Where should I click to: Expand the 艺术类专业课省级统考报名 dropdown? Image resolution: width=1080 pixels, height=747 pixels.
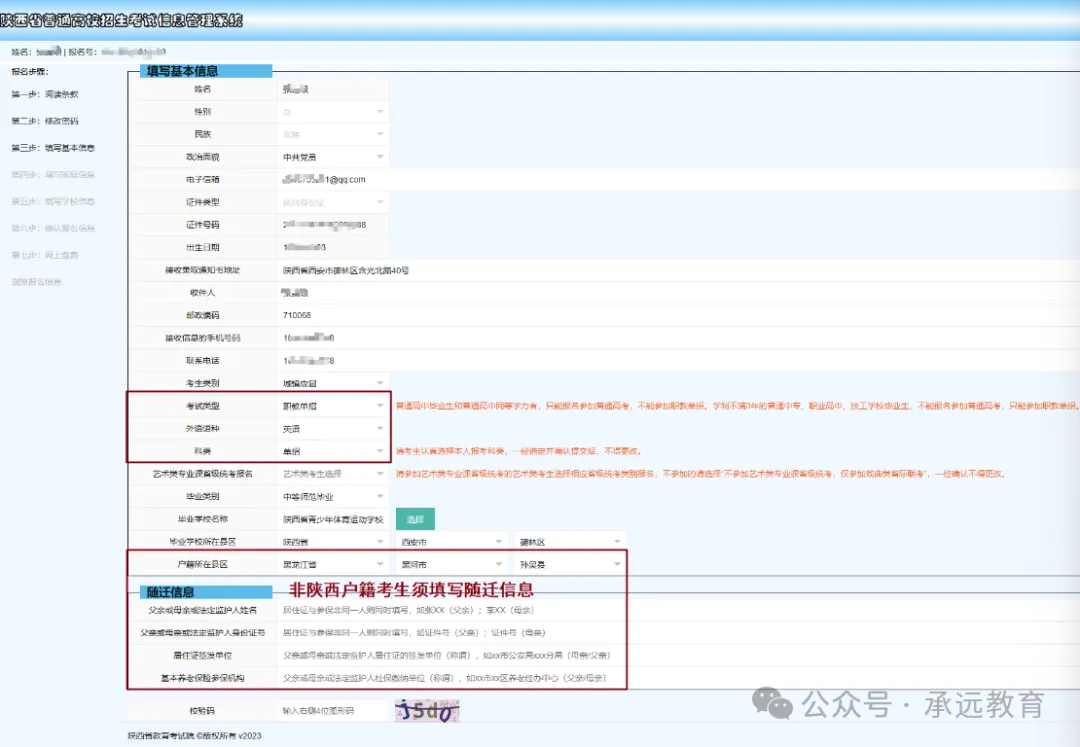333,474
